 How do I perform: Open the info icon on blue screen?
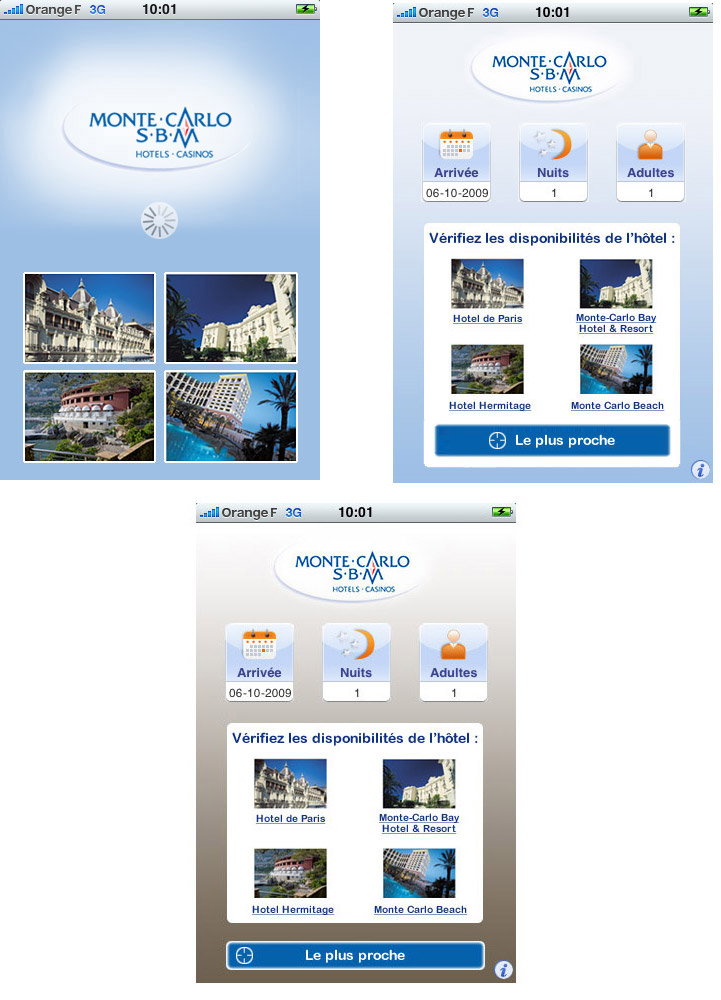pyautogui.click(x=700, y=470)
